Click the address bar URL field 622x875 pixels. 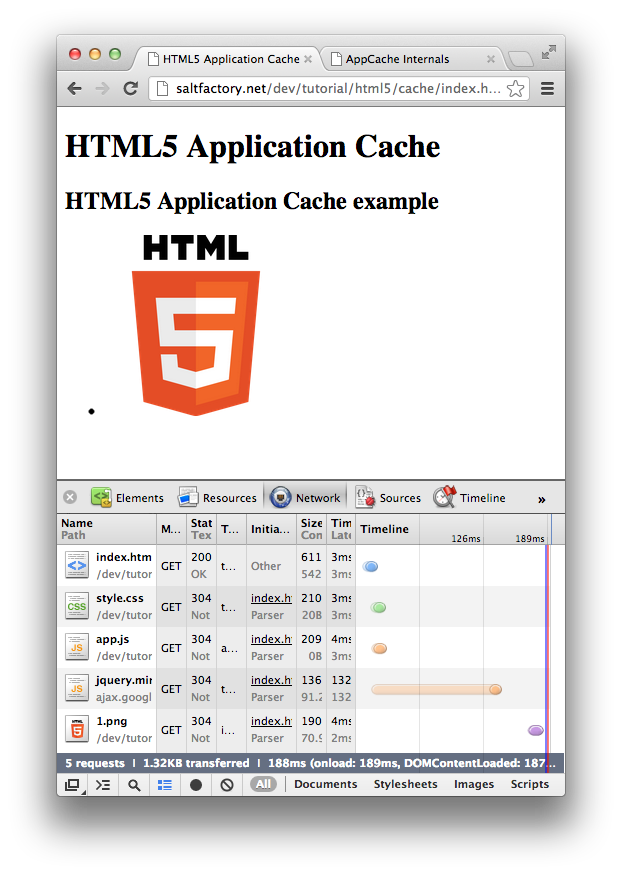[339, 88]
